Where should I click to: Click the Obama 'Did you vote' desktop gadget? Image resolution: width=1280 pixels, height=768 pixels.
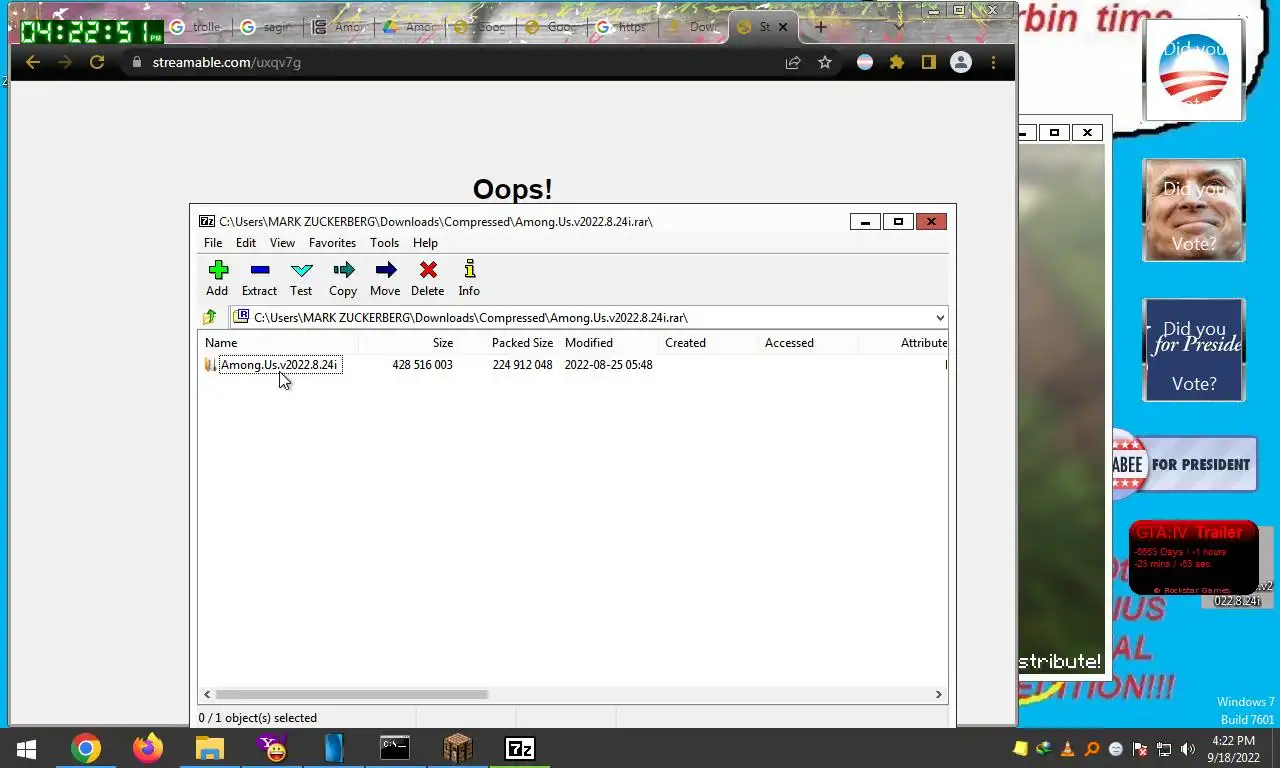coord(1194,70)
